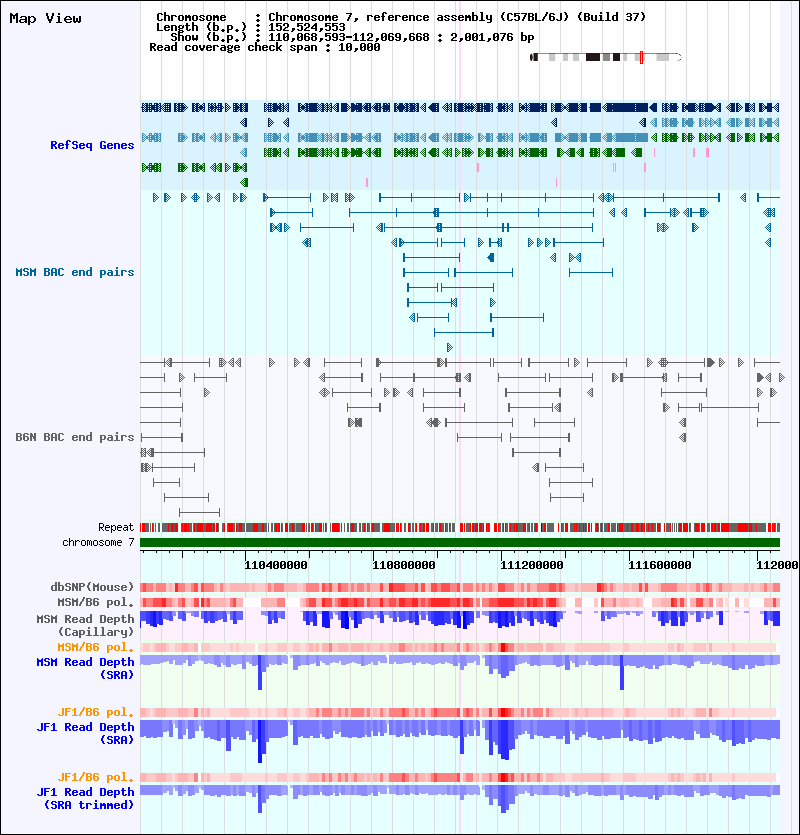This screenshot has height=835, width=800.
Task: Click the dbSNP(Mouse) track label
Action: click(92, 587)
